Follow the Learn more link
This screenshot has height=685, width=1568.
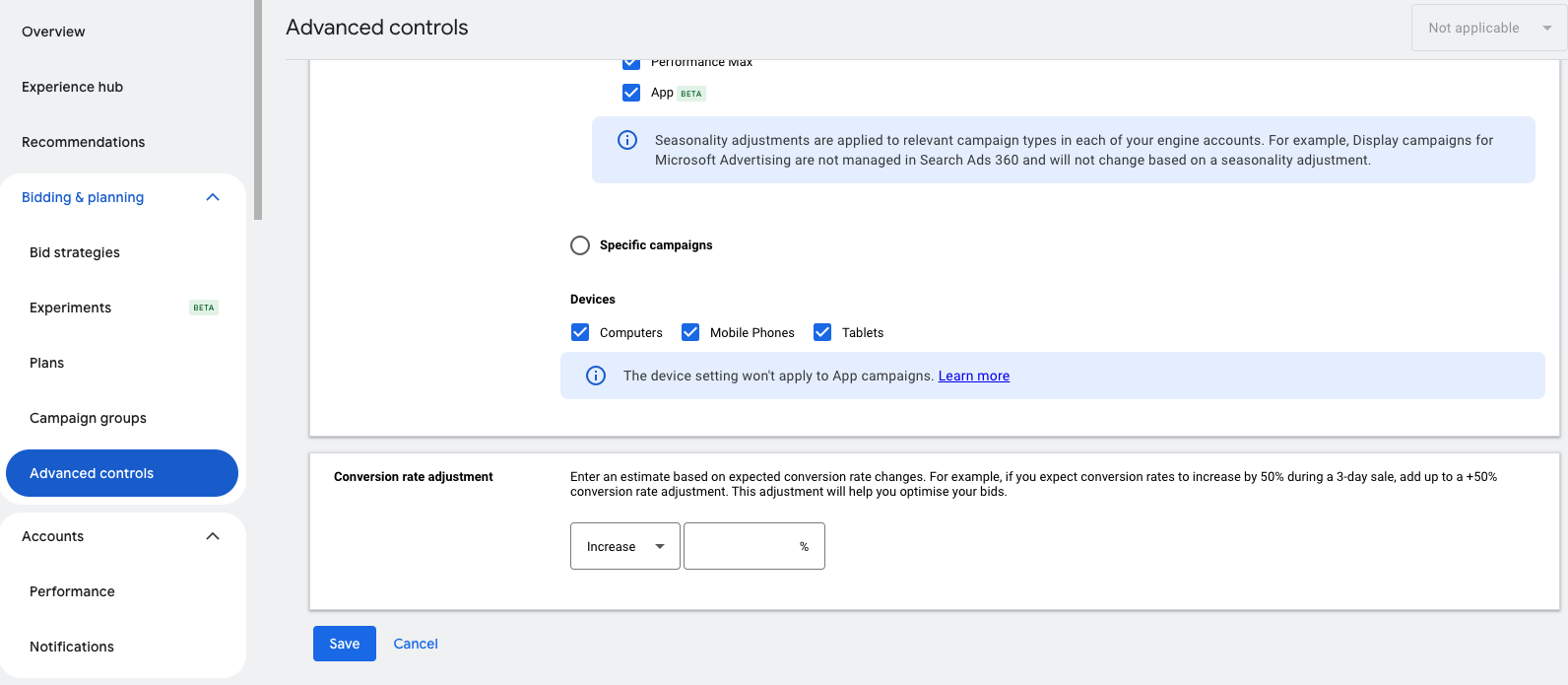click(x=973, y=376)
